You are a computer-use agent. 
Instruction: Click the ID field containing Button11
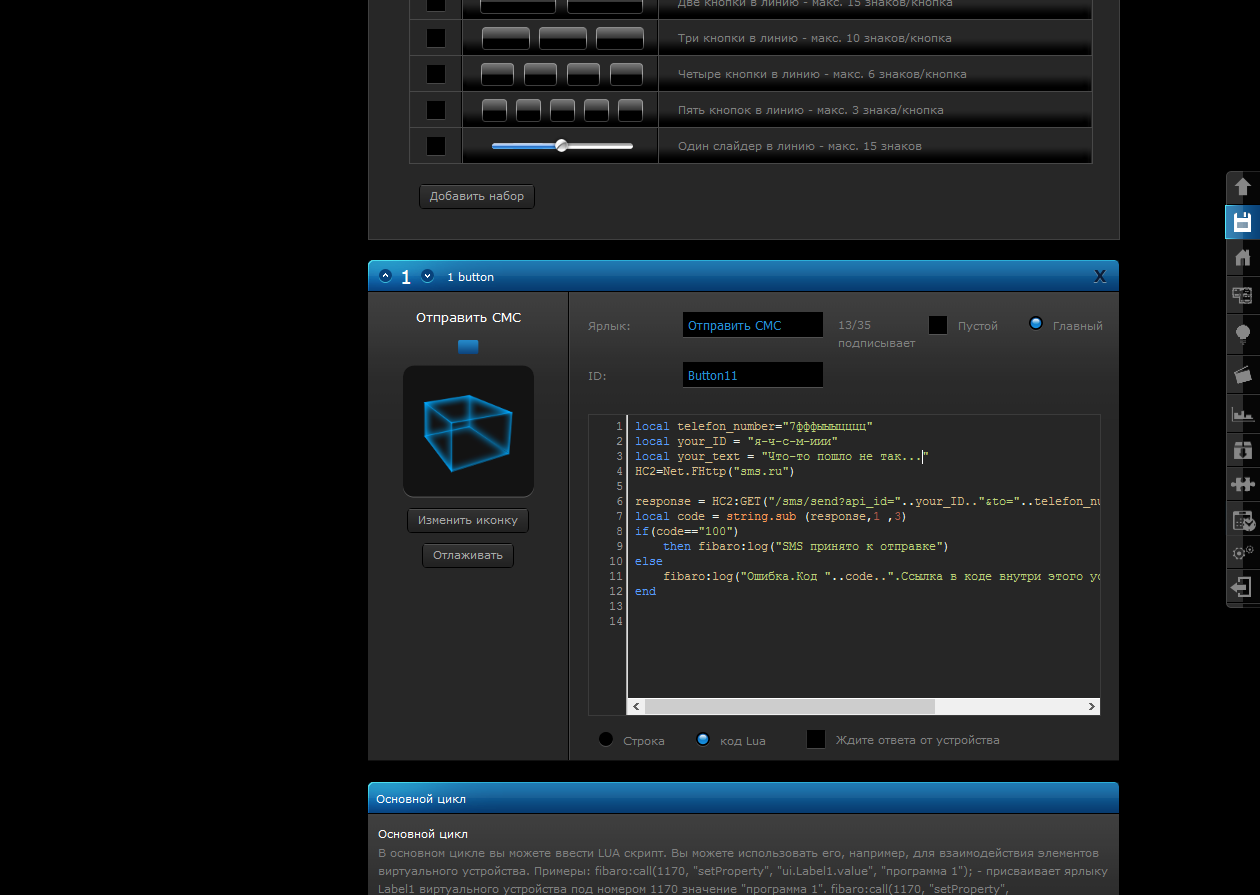click(x=753, y=375)
